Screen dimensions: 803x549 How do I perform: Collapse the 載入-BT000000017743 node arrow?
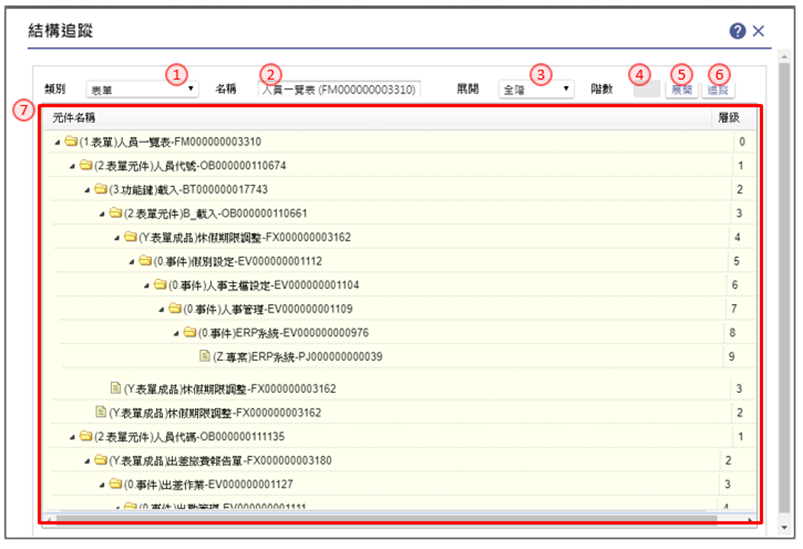coord(87,191)
